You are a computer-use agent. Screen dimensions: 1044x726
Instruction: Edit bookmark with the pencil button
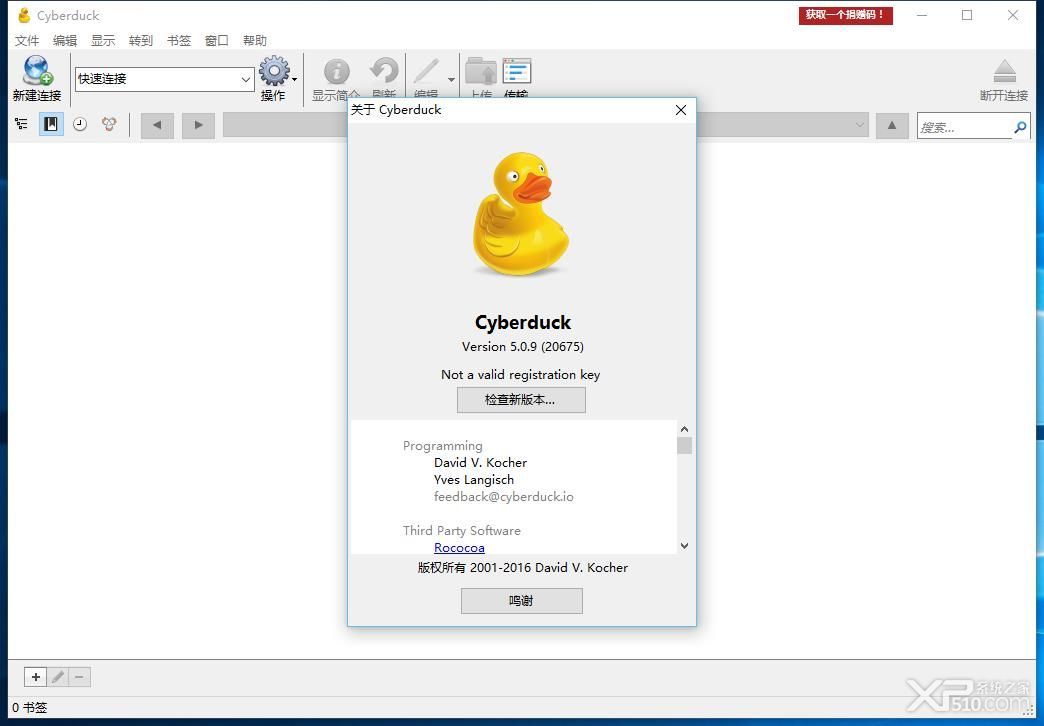[x=58, y=677]
